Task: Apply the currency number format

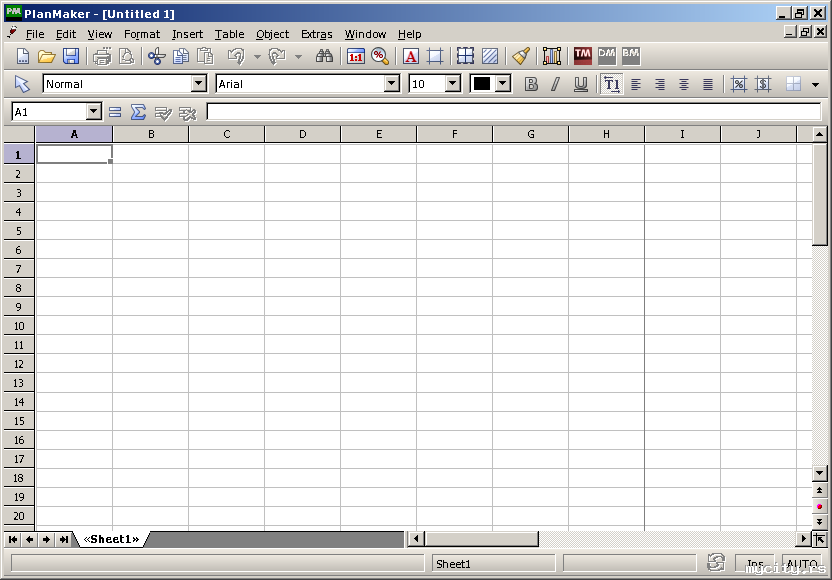Action: tap(763, 84)
